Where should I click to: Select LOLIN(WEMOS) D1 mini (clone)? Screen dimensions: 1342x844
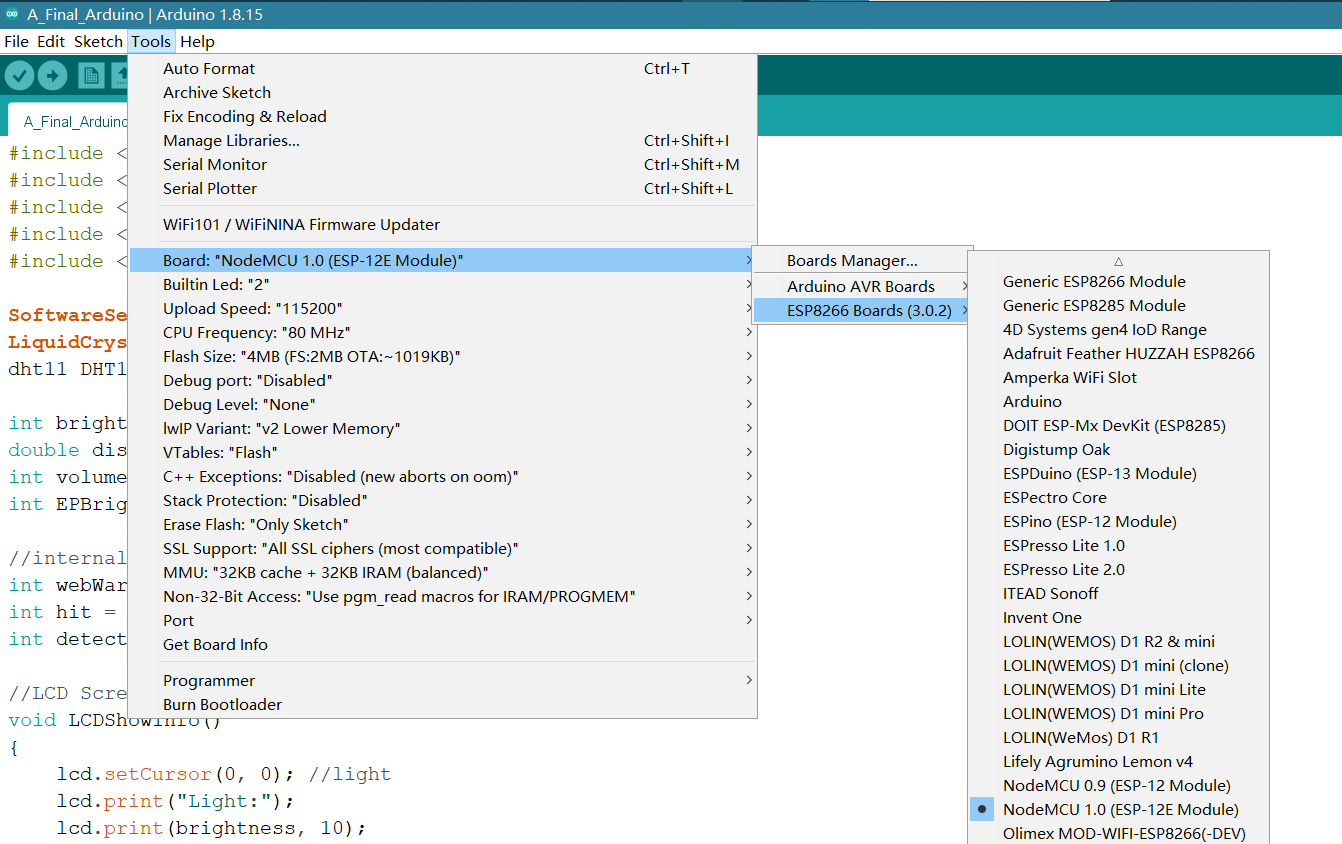coord(1119,666)
